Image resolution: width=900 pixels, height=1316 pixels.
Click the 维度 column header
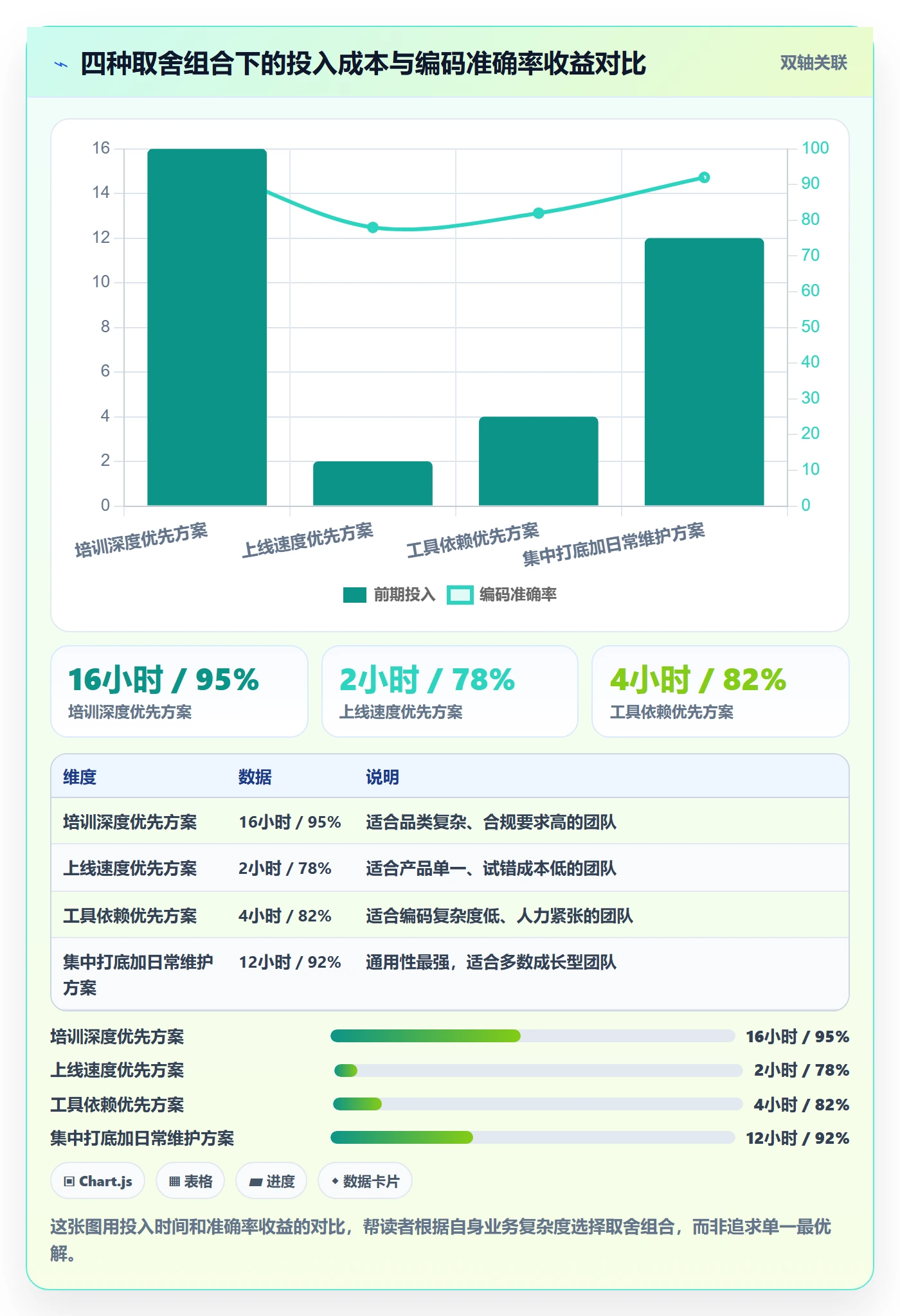tap(80, 777)
